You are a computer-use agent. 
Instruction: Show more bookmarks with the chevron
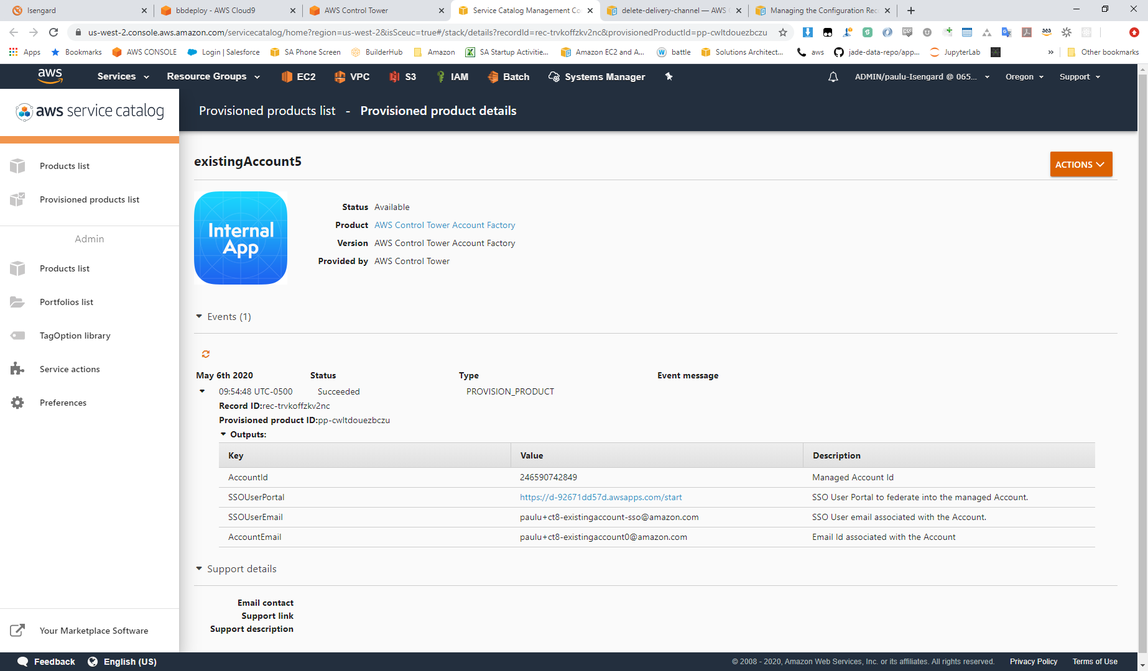click(x=1051, y=52)
